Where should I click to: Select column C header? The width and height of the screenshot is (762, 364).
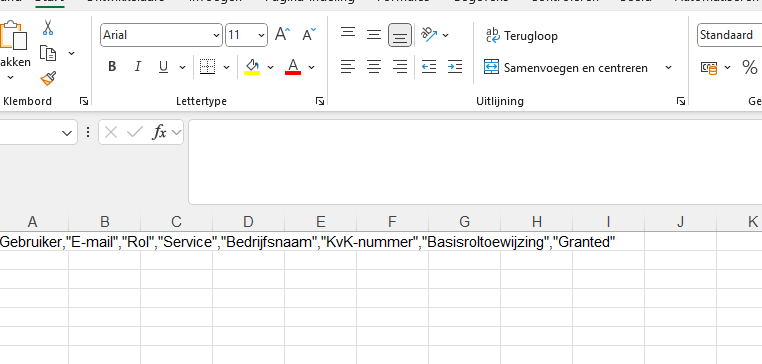pyautogui.click(x=176, y=222)
